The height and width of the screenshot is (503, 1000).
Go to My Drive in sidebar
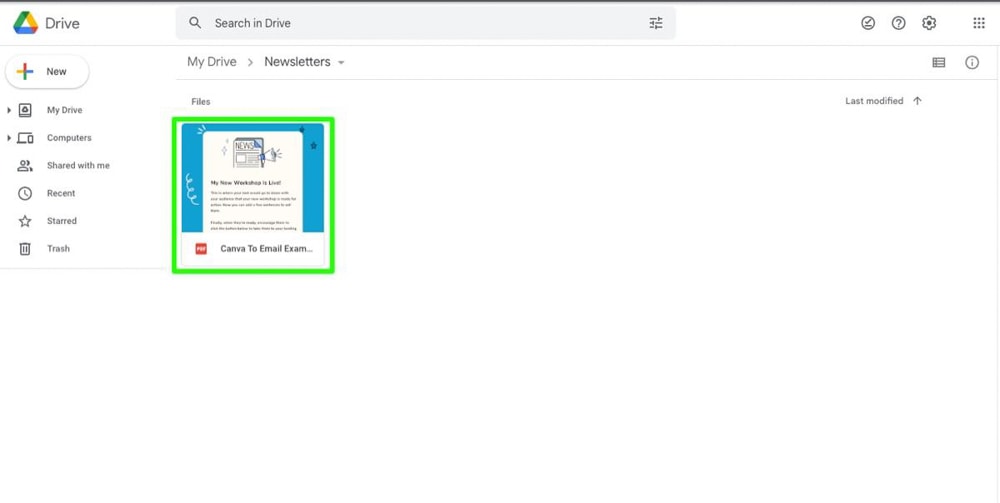(x=64, y=110)
